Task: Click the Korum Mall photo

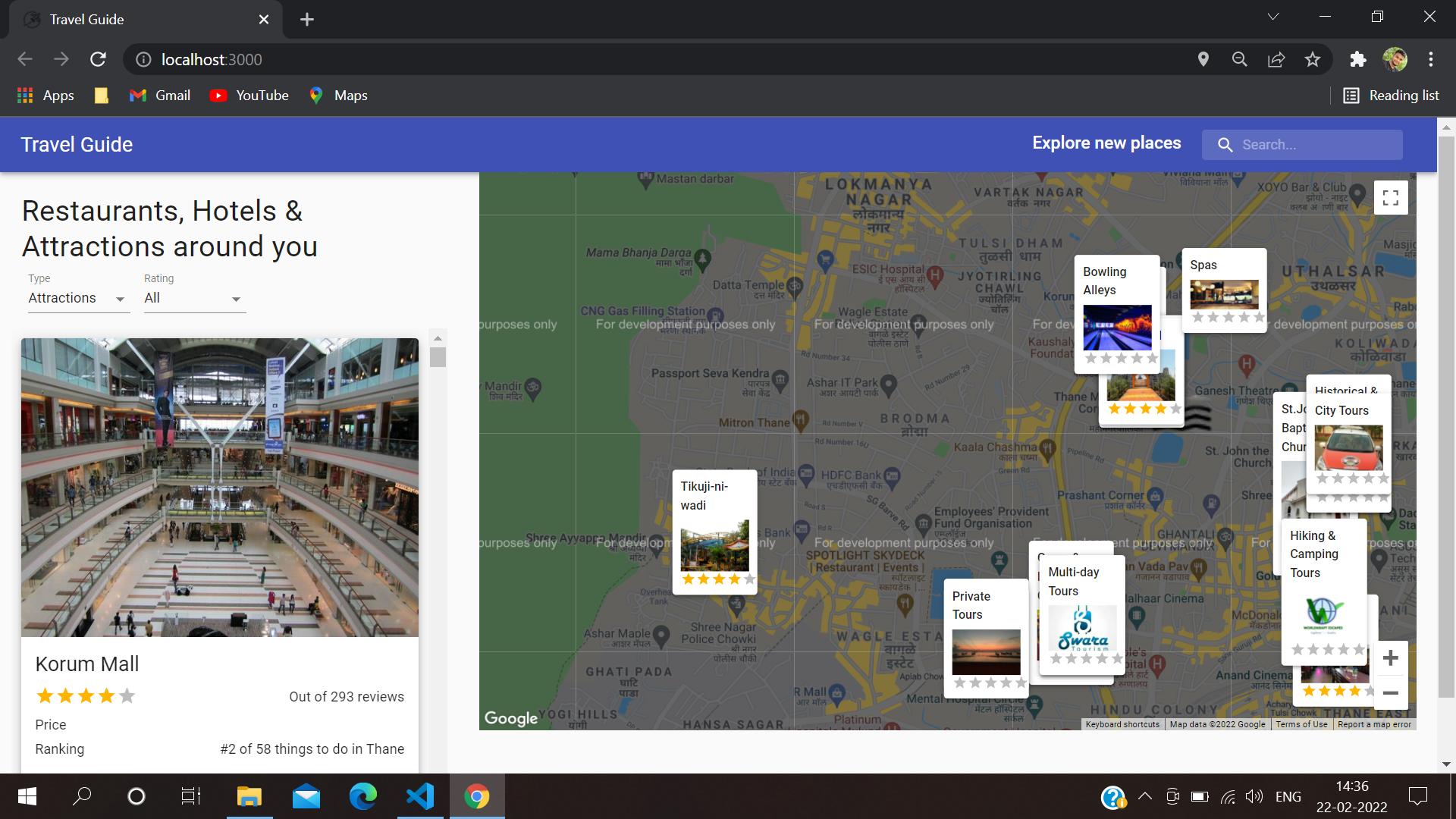Action: [220, 488]
